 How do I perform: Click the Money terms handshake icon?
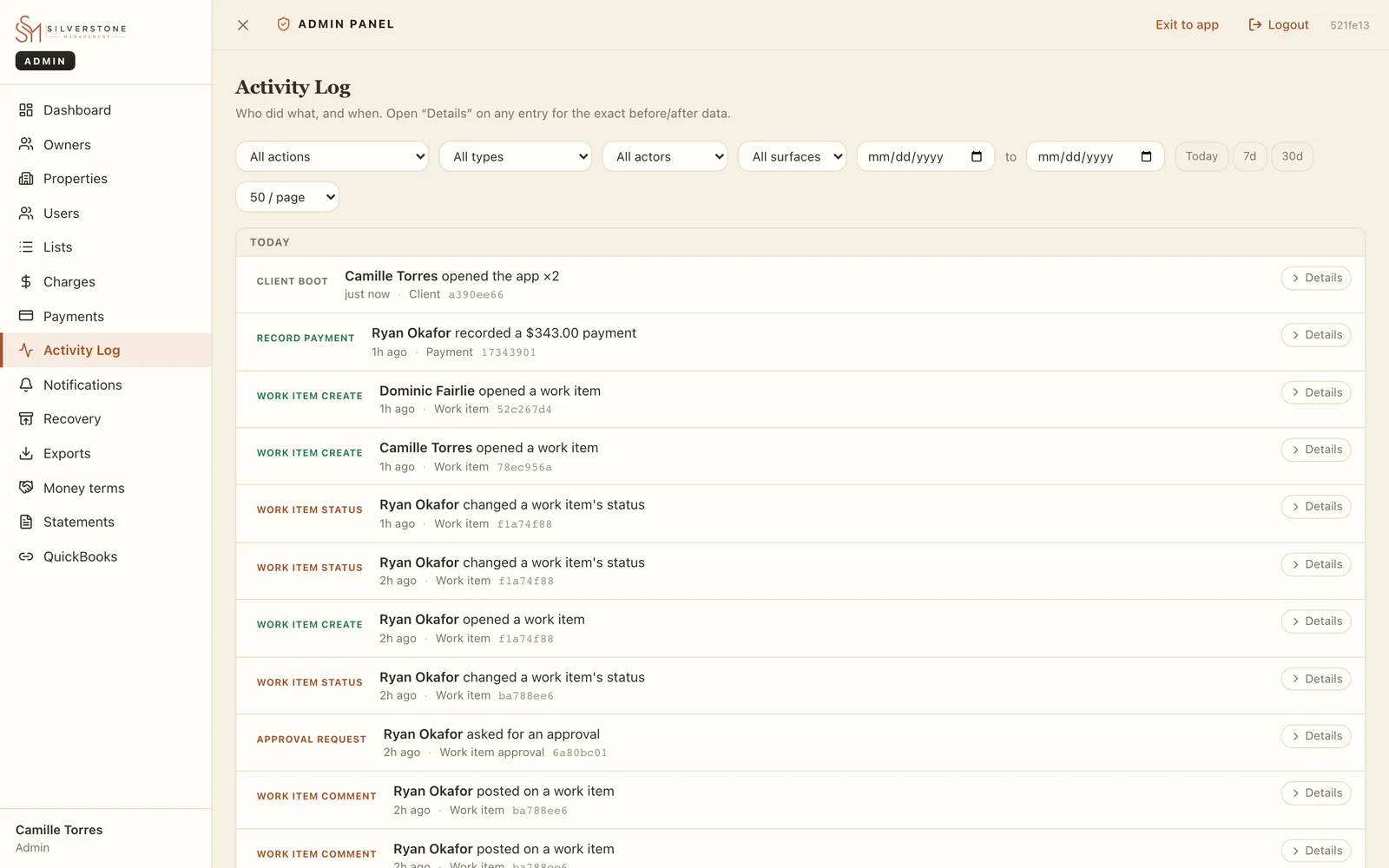pos(26,488)
